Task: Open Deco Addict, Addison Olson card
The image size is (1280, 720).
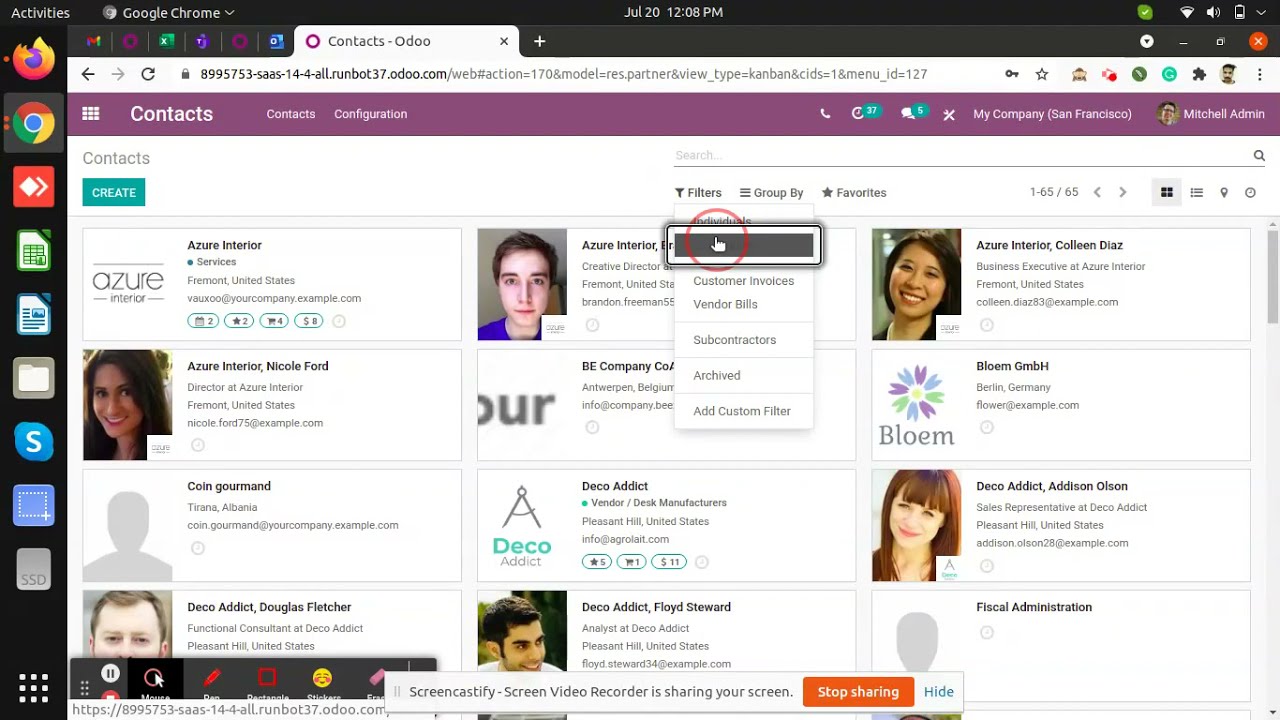Action: [x=1061, y=526]
